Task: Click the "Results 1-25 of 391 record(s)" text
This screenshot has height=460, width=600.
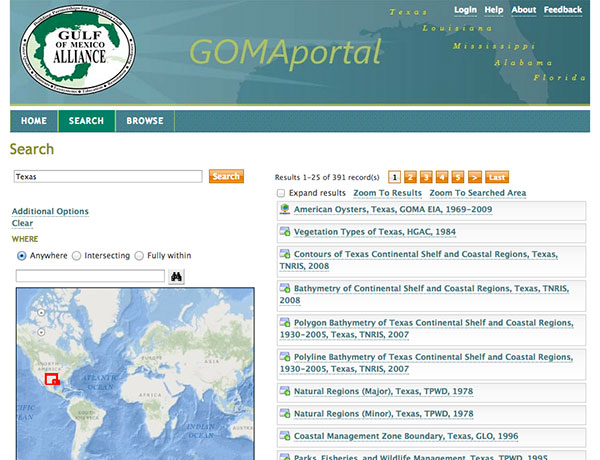Action: coord(327,177)
